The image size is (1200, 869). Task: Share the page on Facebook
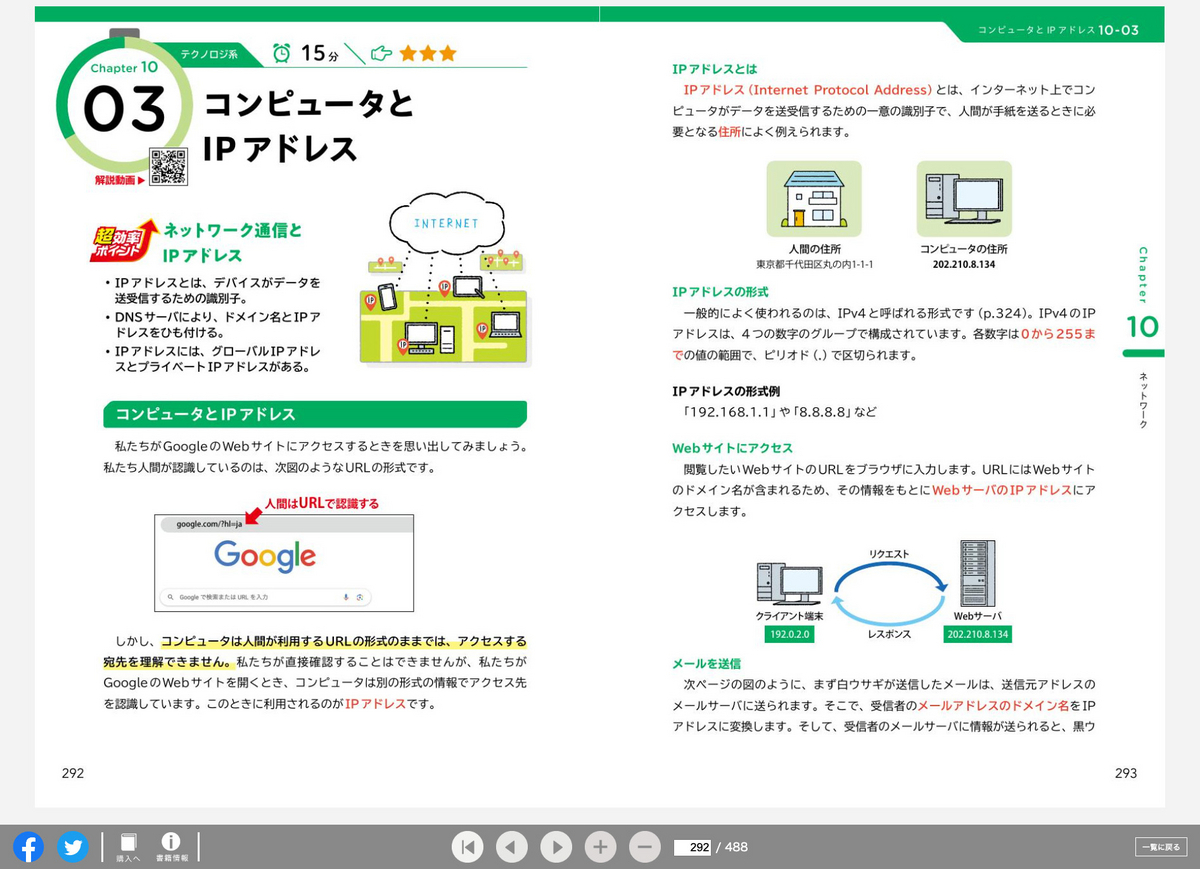pyautogui.click(x=27, y=847)
